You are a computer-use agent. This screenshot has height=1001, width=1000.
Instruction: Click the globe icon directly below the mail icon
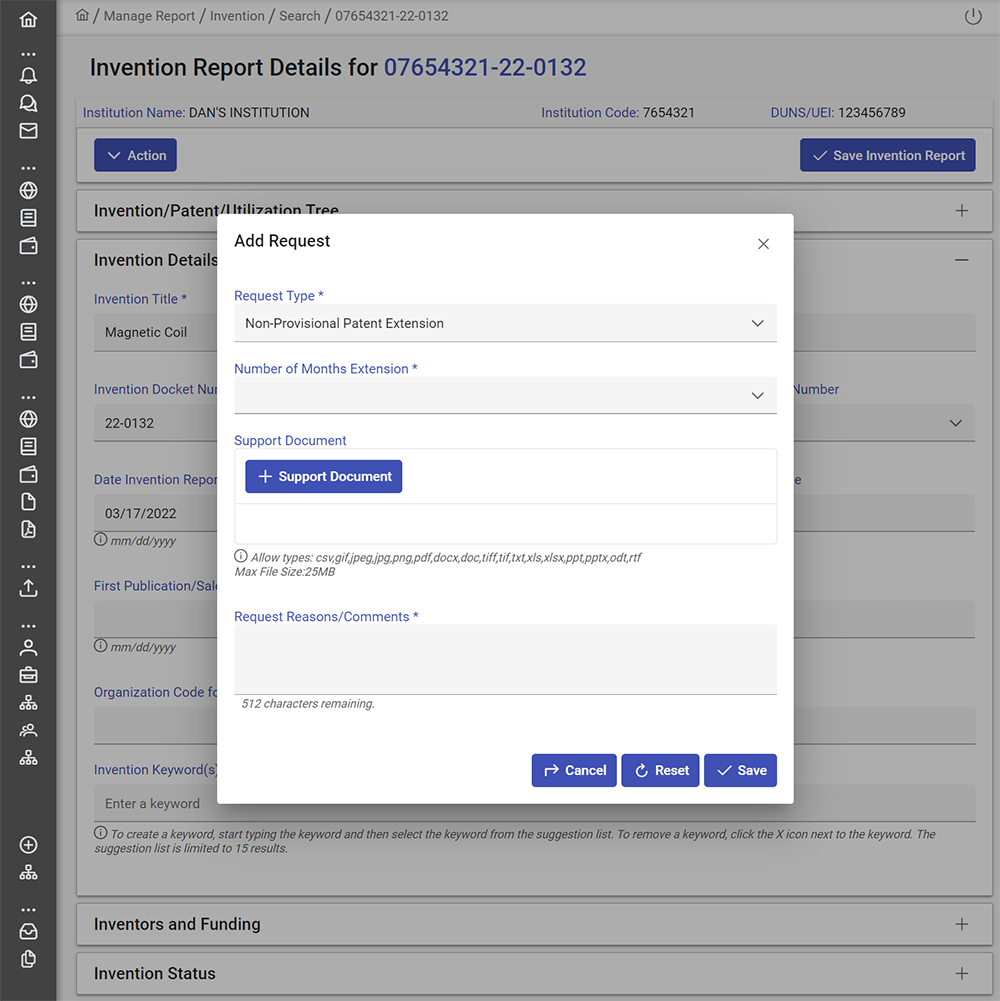pos(28,190)
